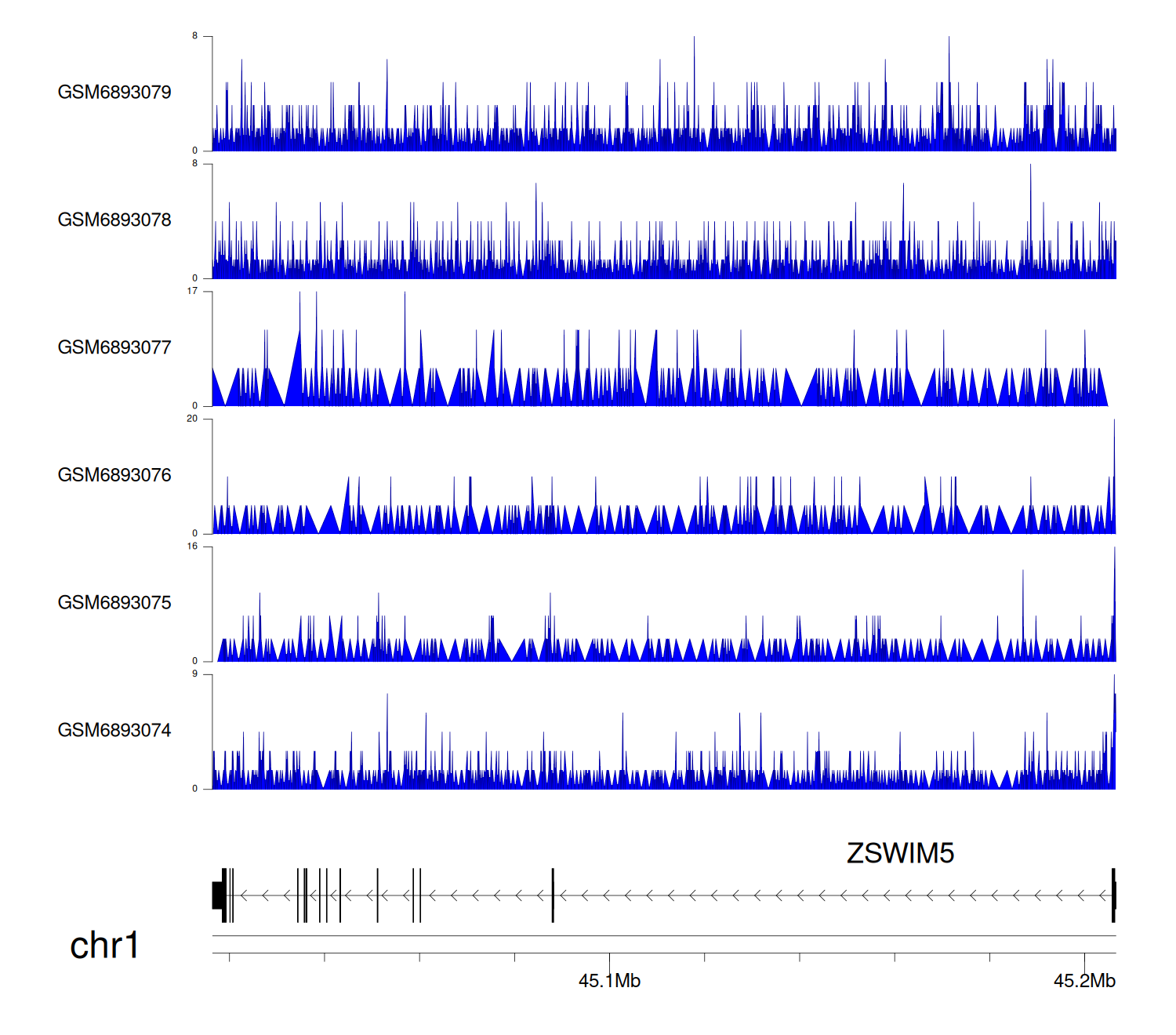Image resolution: width=1176 pixels, height=1035 pixels.
Task: Click the 45.1Mb axis position label
Action: tap(609, 981)
